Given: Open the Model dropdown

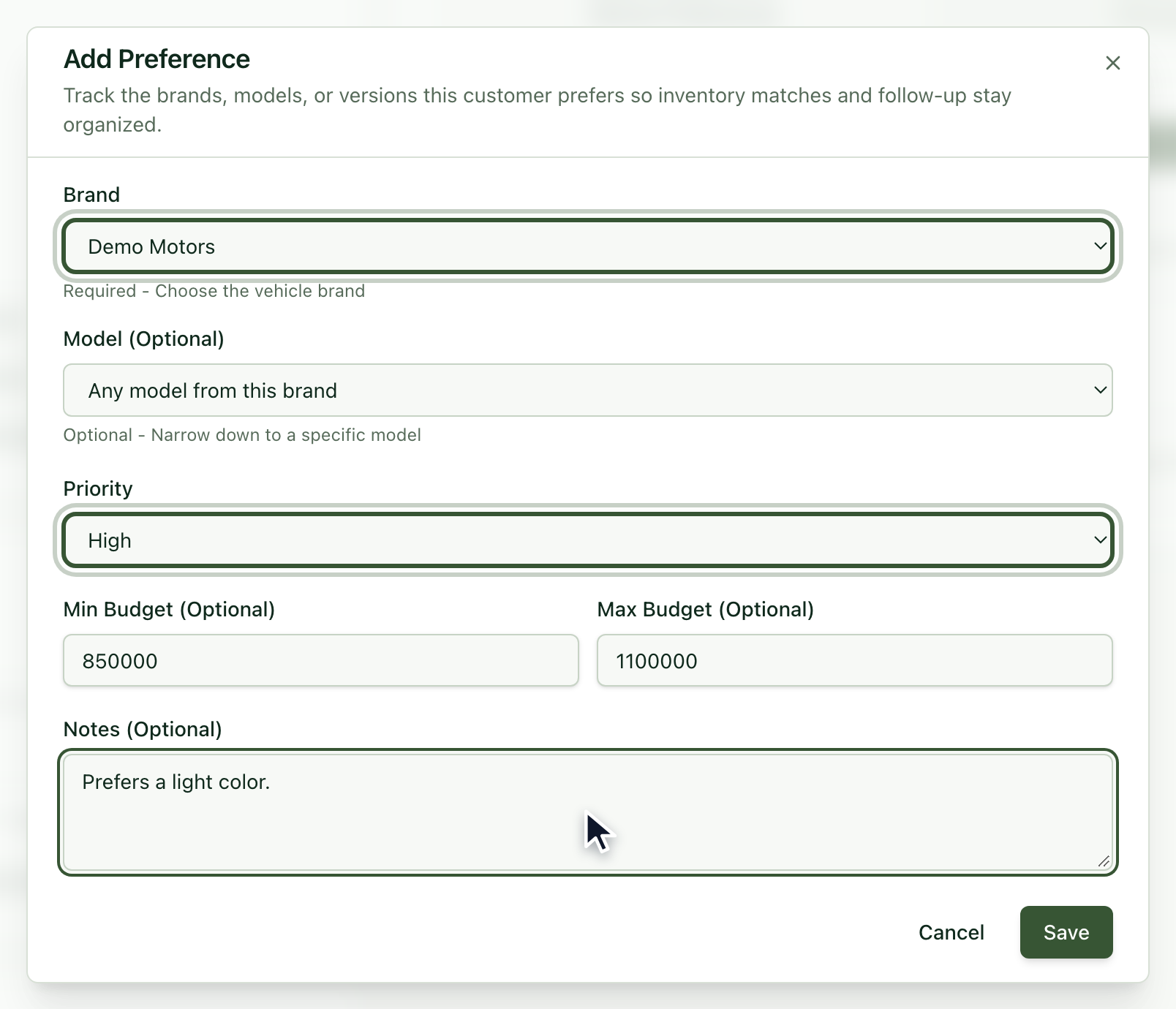Looking at the screenshot, I should pos(588,390).
